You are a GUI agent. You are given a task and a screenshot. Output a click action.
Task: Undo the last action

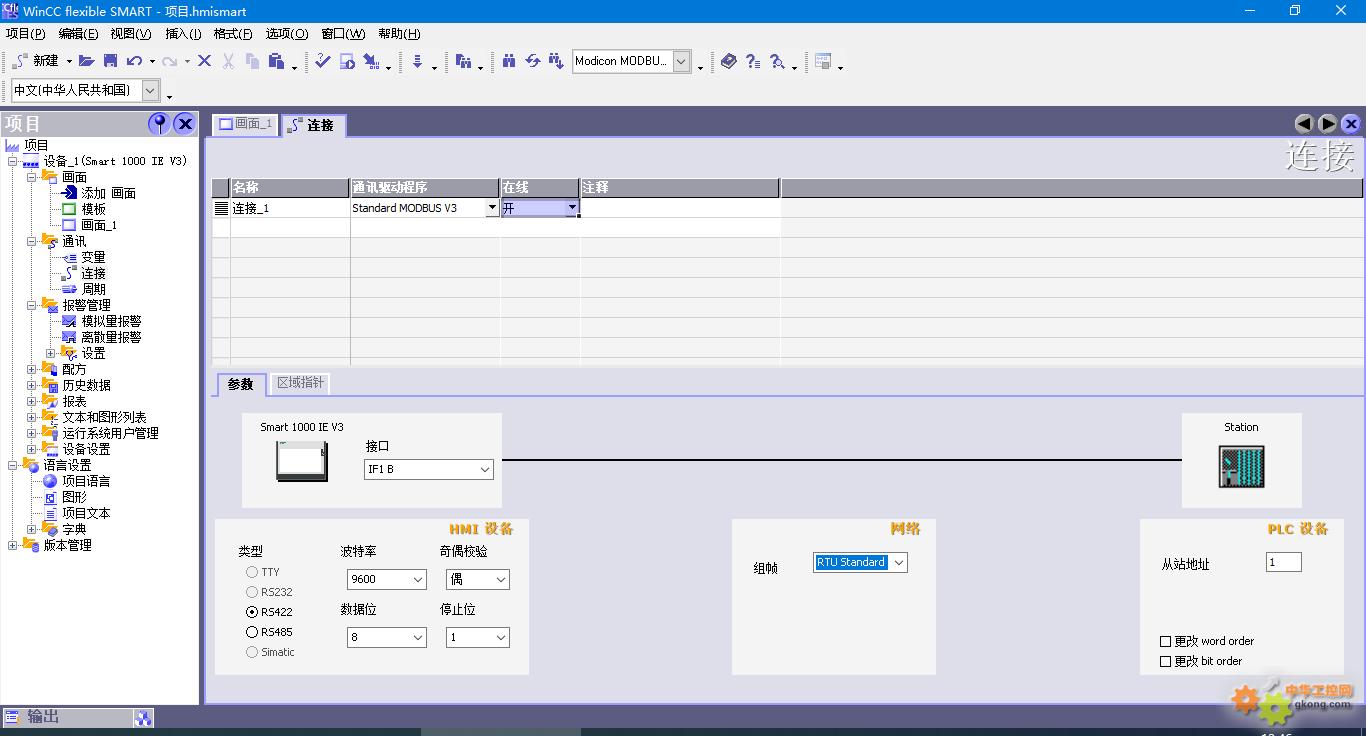[x=134, y=61]
